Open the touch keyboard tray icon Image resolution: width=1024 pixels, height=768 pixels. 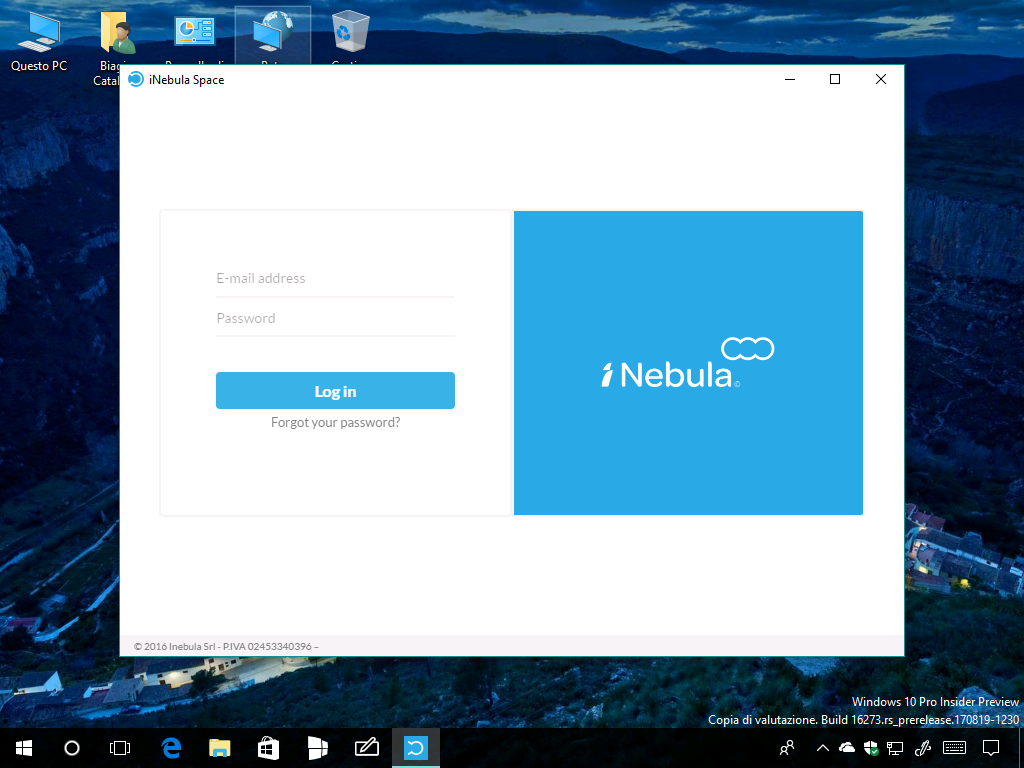955,748
